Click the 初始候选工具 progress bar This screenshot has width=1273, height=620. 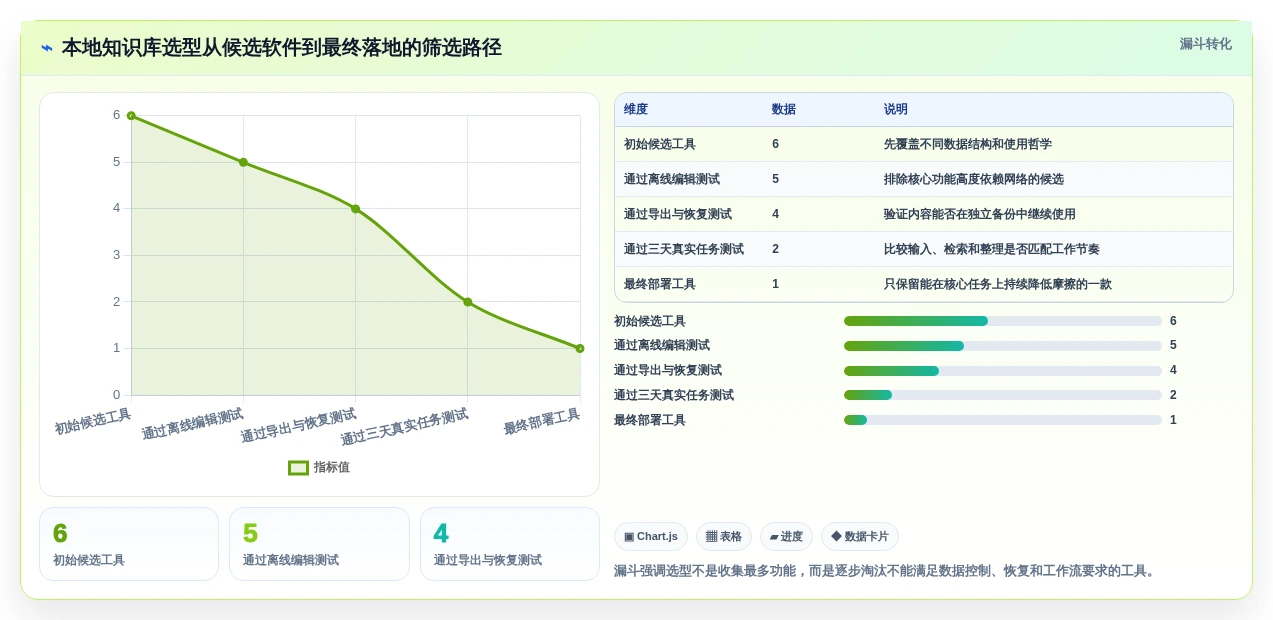pyautogui.click(x=1003, y=321)
